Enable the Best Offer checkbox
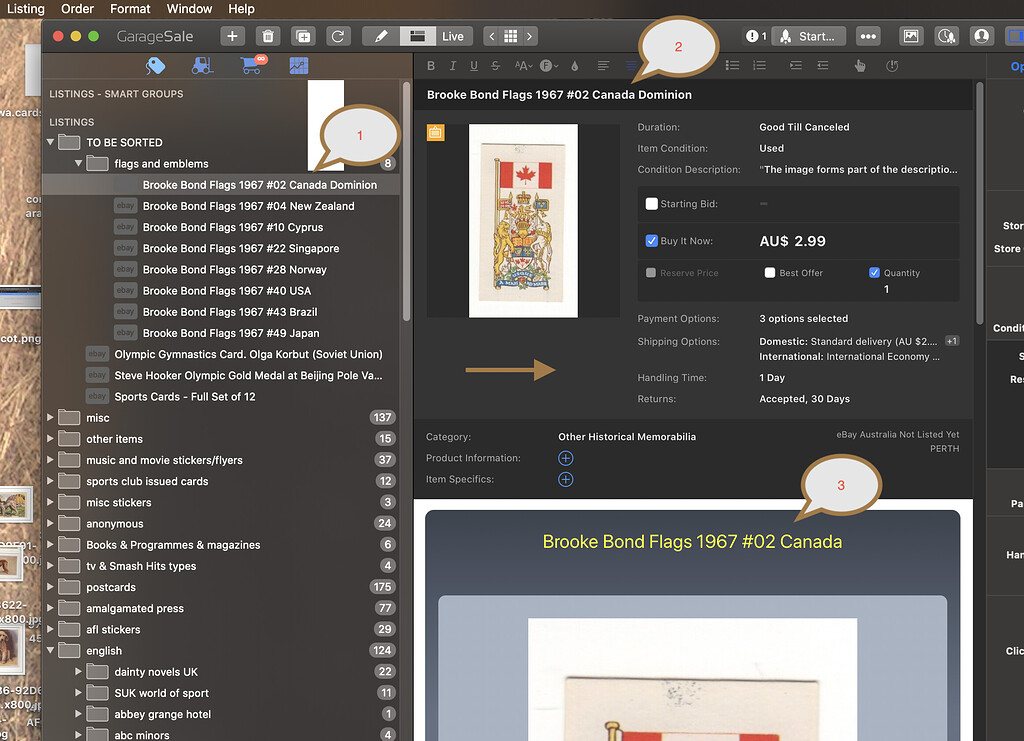 click(x=770, y=273)
